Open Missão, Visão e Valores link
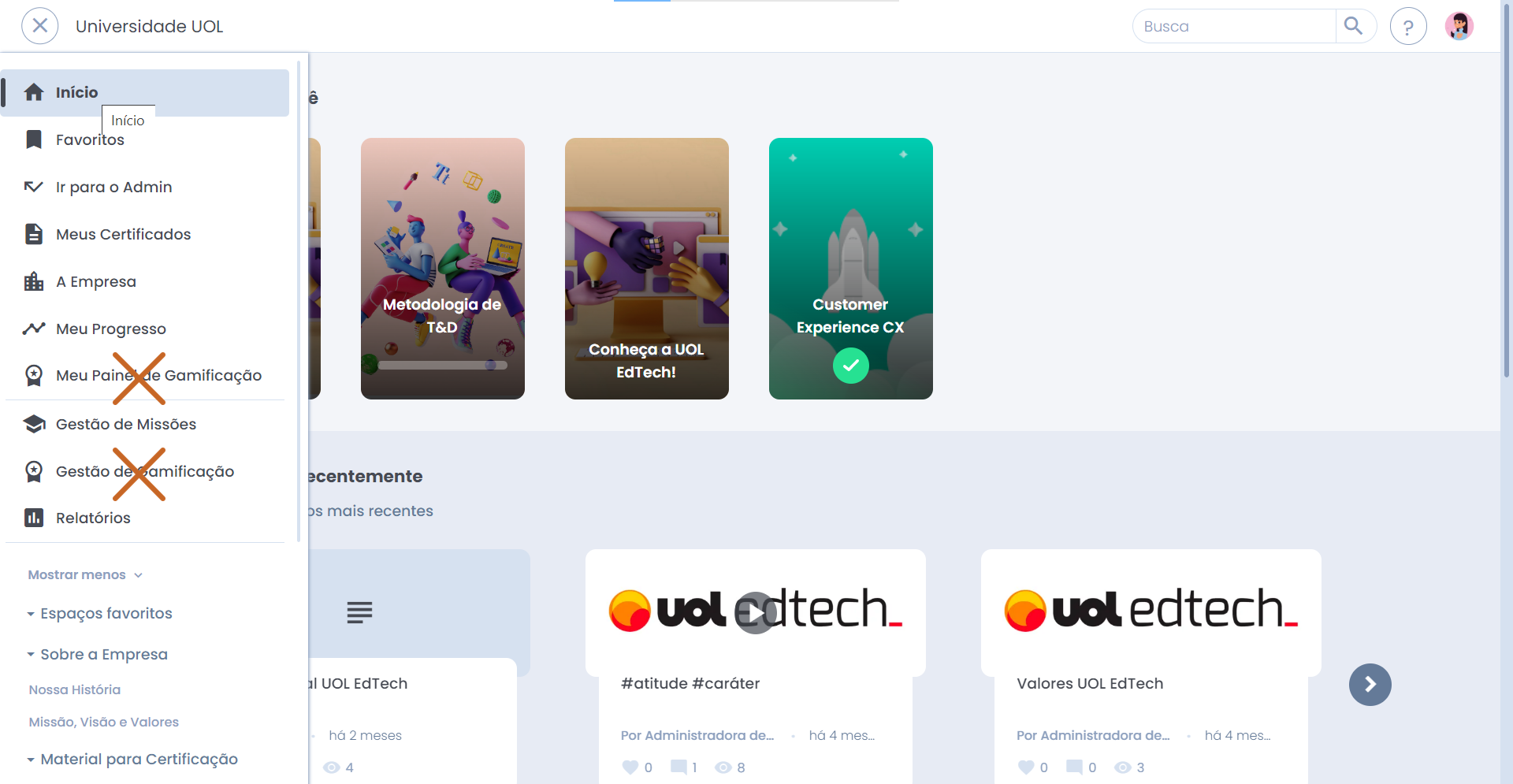 click(104, 722)
